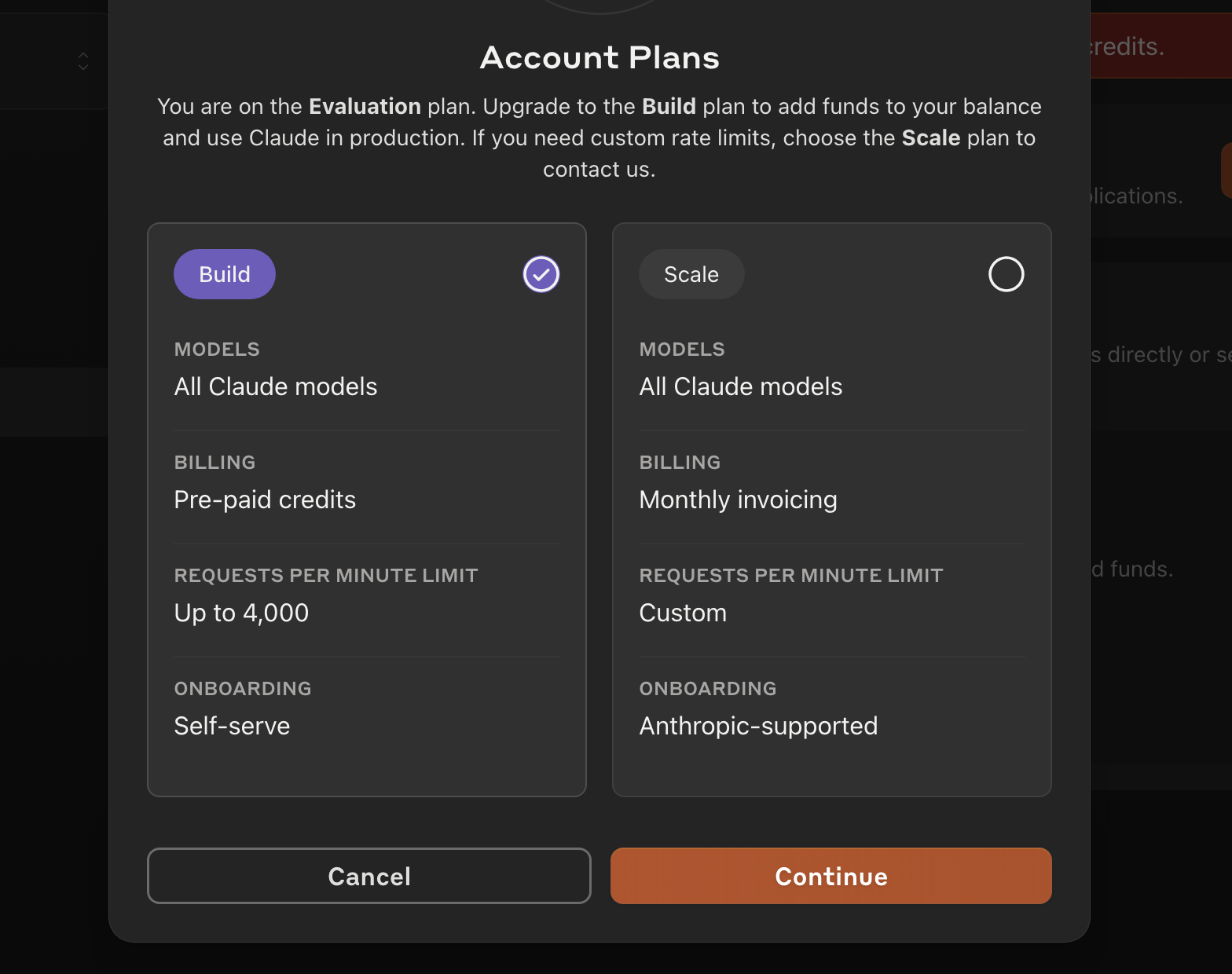Click Pre-paid credits in Build card

coord(265,500)
